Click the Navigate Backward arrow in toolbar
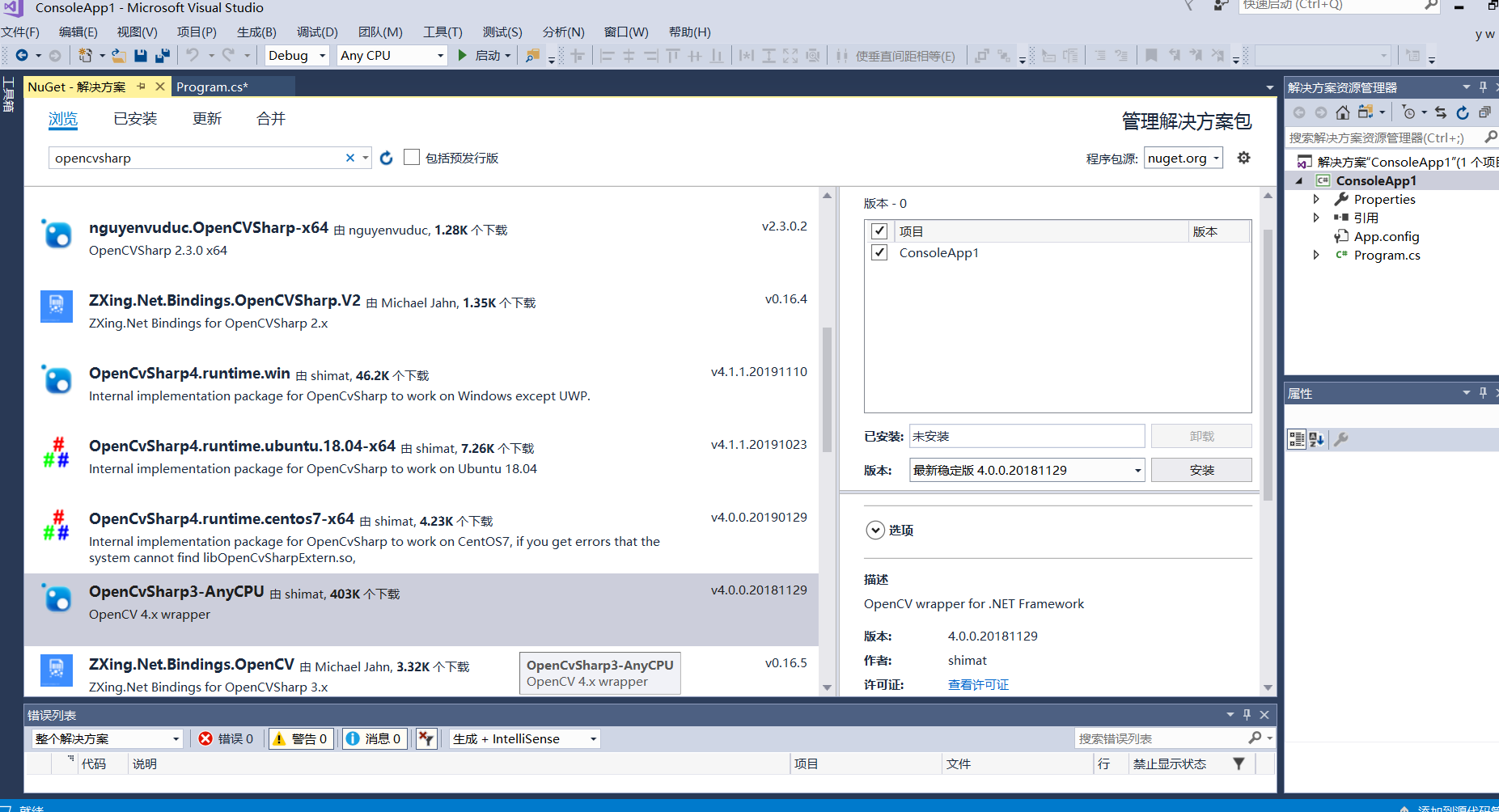This screenshot has width=1499, height=812. [22, 55]
